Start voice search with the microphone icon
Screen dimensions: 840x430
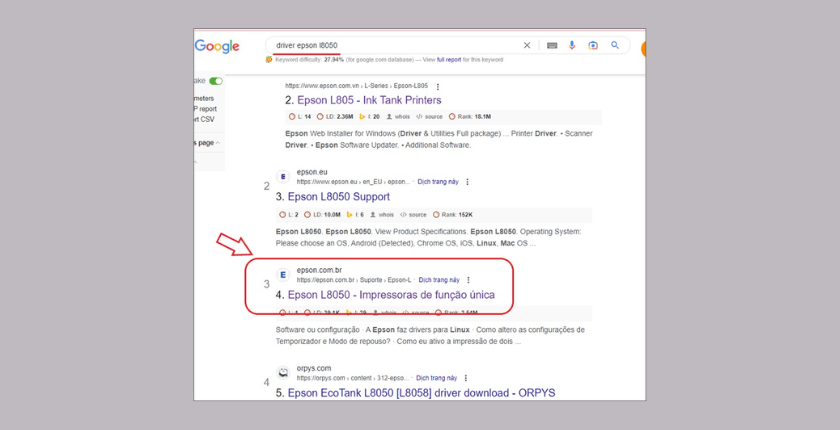(572, 46)
